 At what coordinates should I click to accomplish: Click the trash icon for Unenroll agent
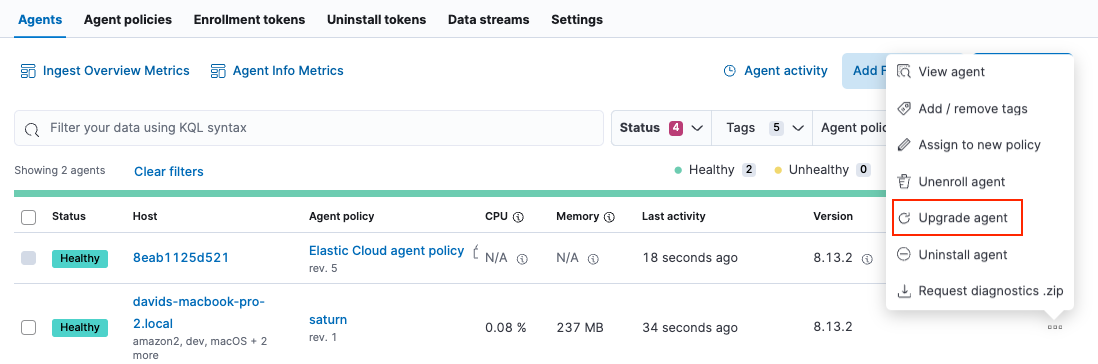904,181
